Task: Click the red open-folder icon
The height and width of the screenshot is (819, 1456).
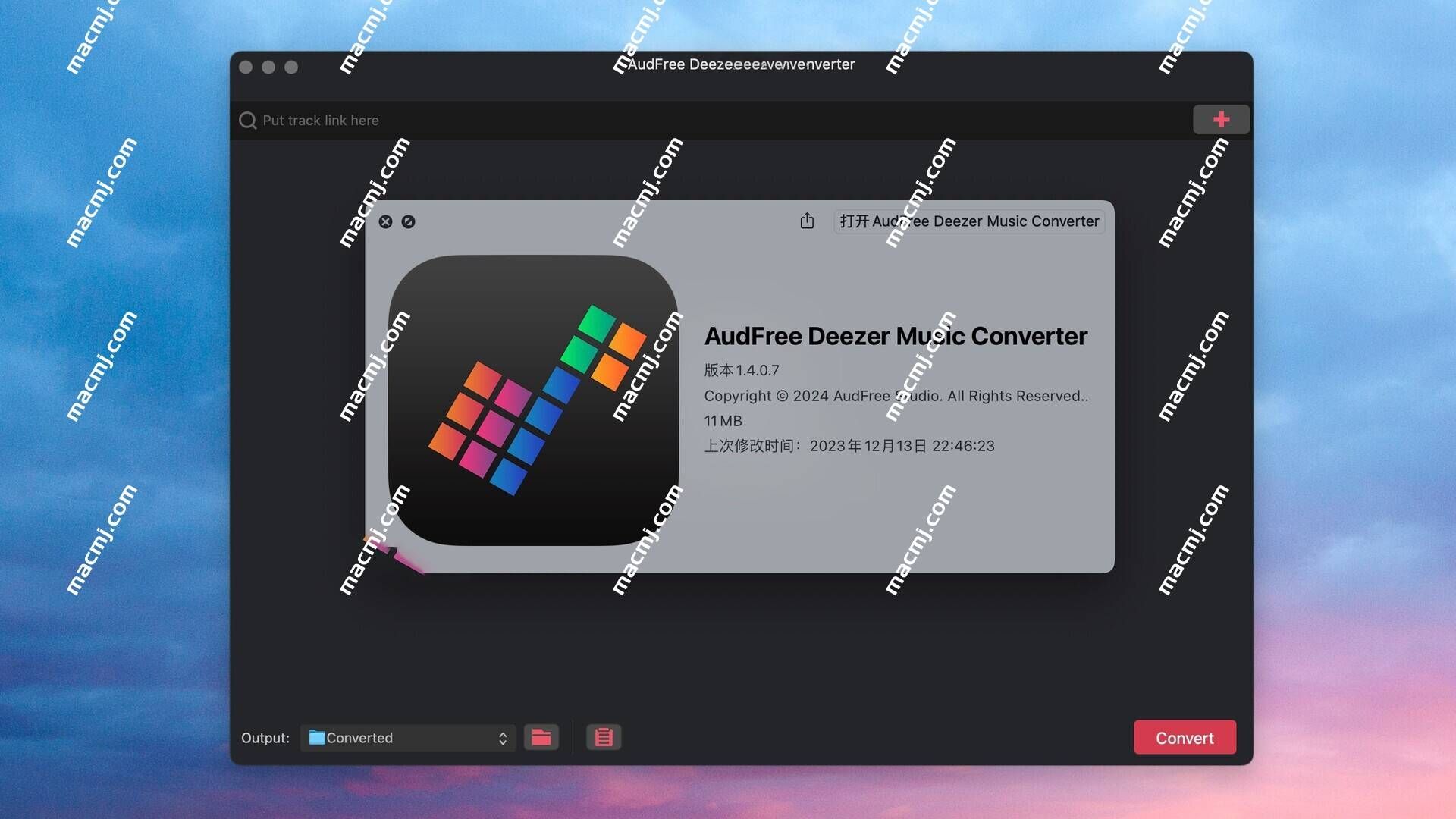Action: click(541, 737)
